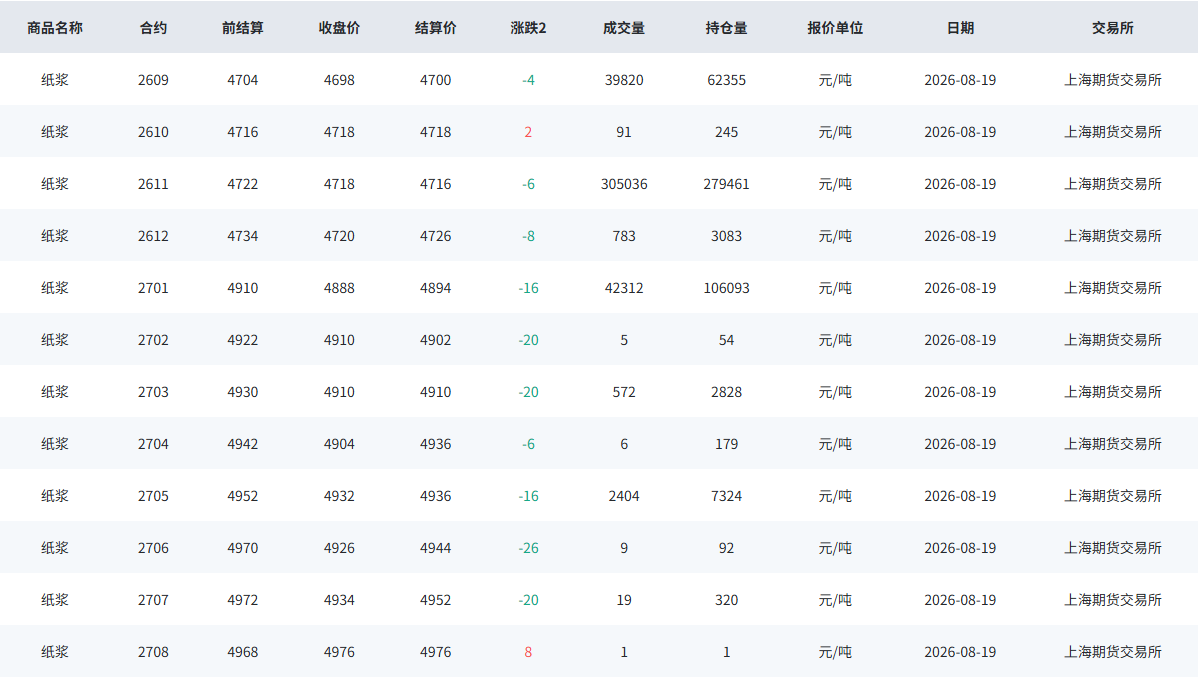Image resolution: width=1204 pixels, height=677 pixels.
Task: Click volume value 2404
Action: tap(624, 496)
